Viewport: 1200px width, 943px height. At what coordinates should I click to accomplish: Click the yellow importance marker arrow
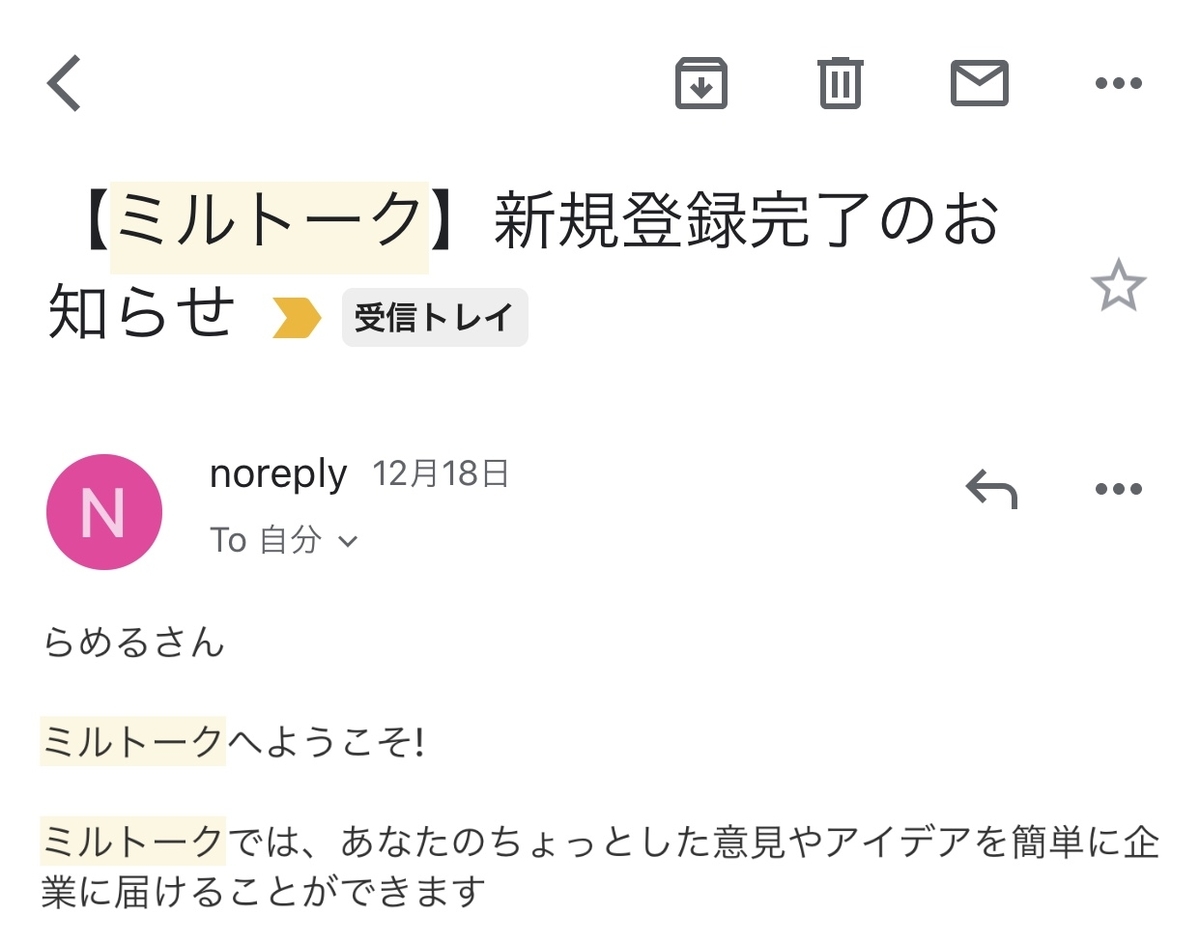pyautogui.click(x=297, y=318)
